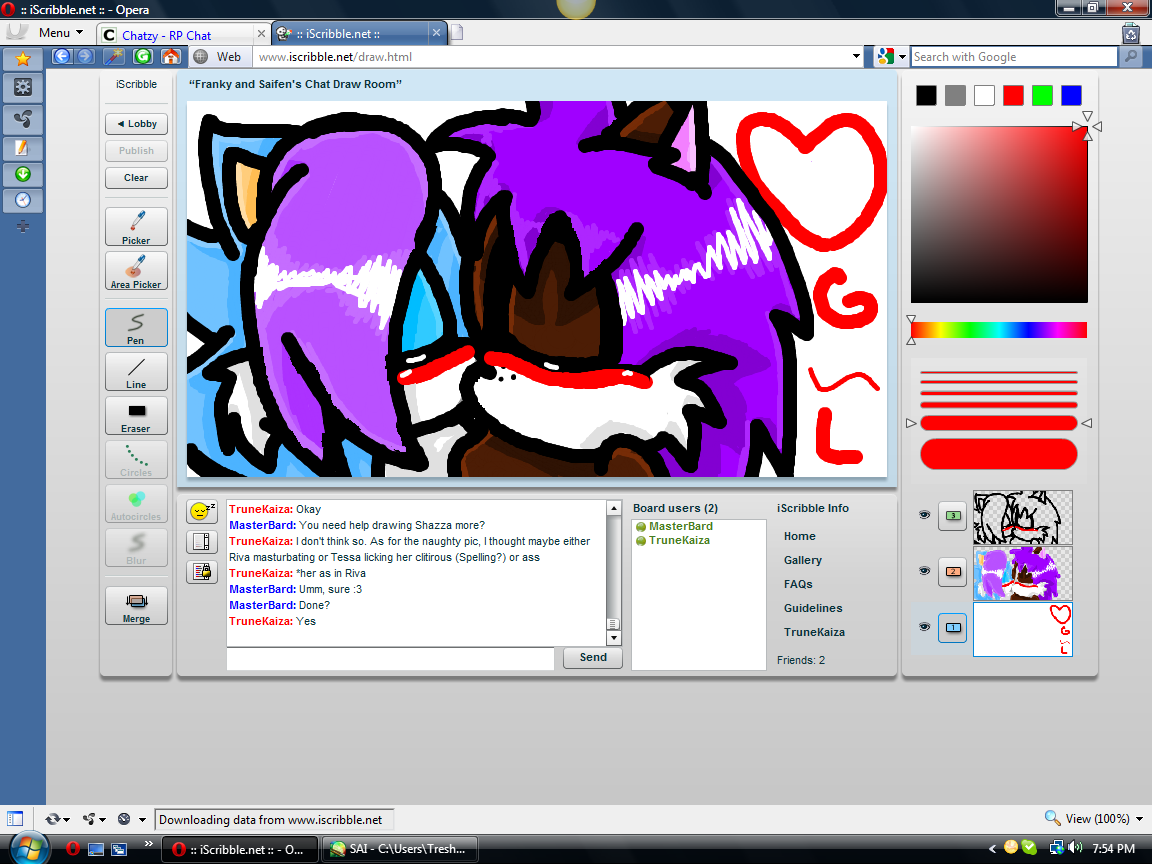
Task: Open iScribble Opera window from the taskbar
Action: click(x=240, y=849)
